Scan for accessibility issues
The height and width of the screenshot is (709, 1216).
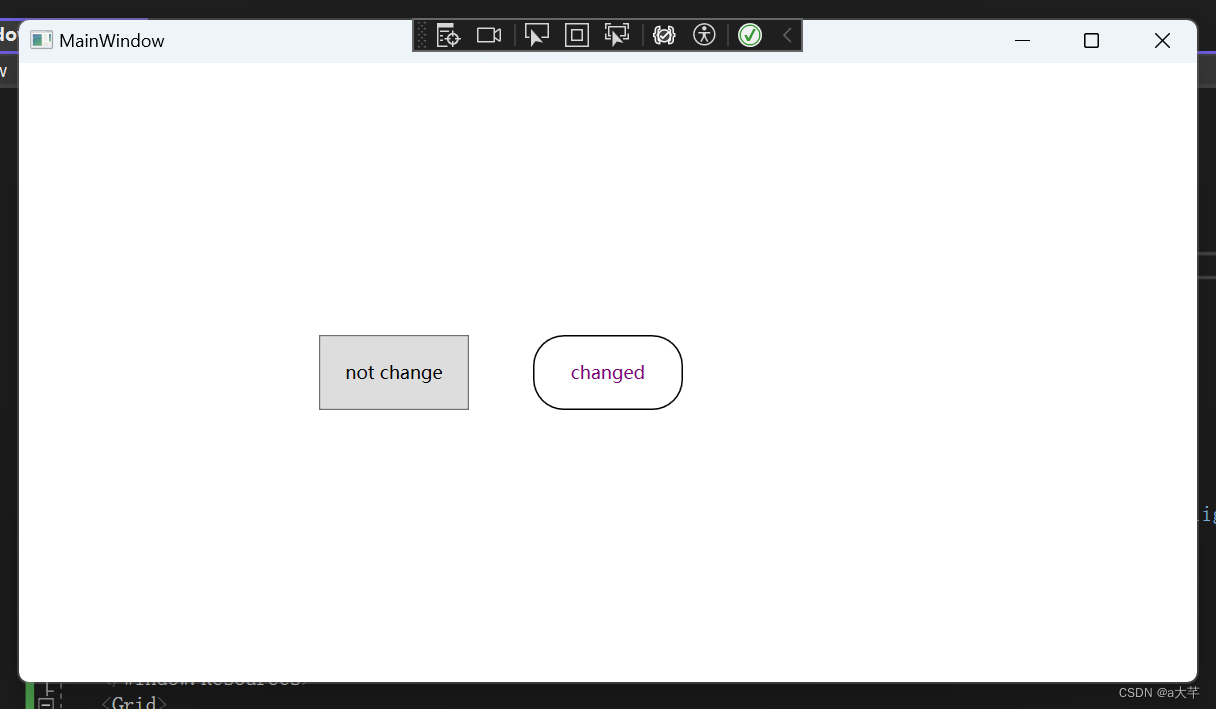[704, 34]
